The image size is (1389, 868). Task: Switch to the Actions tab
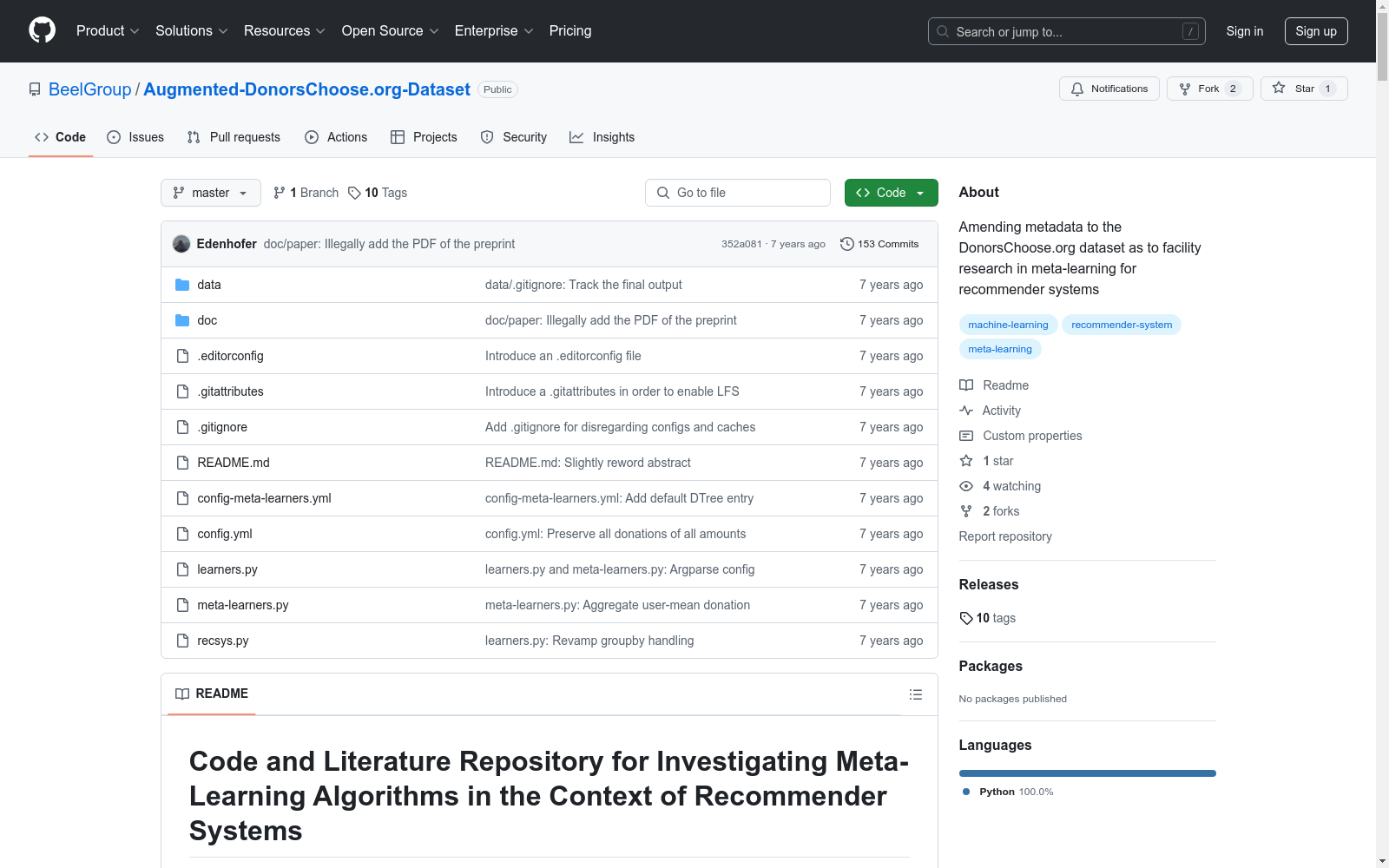[x=336, y=137]
